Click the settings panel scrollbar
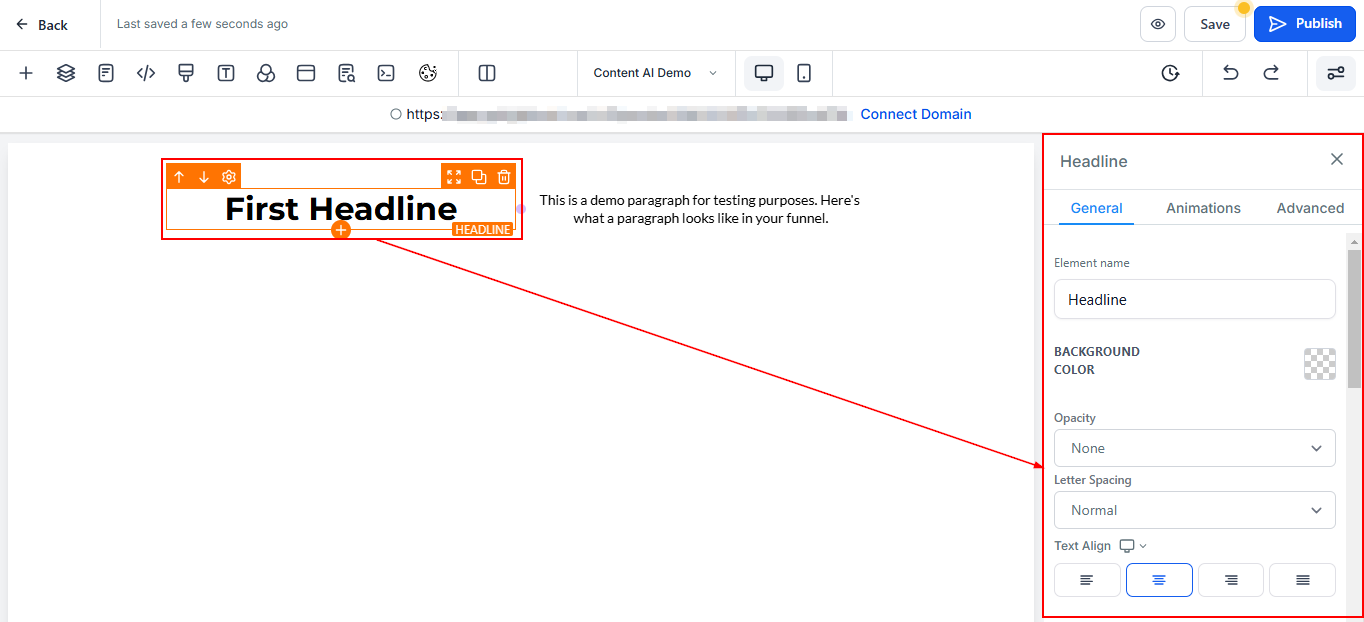 tap(1354, 318)
